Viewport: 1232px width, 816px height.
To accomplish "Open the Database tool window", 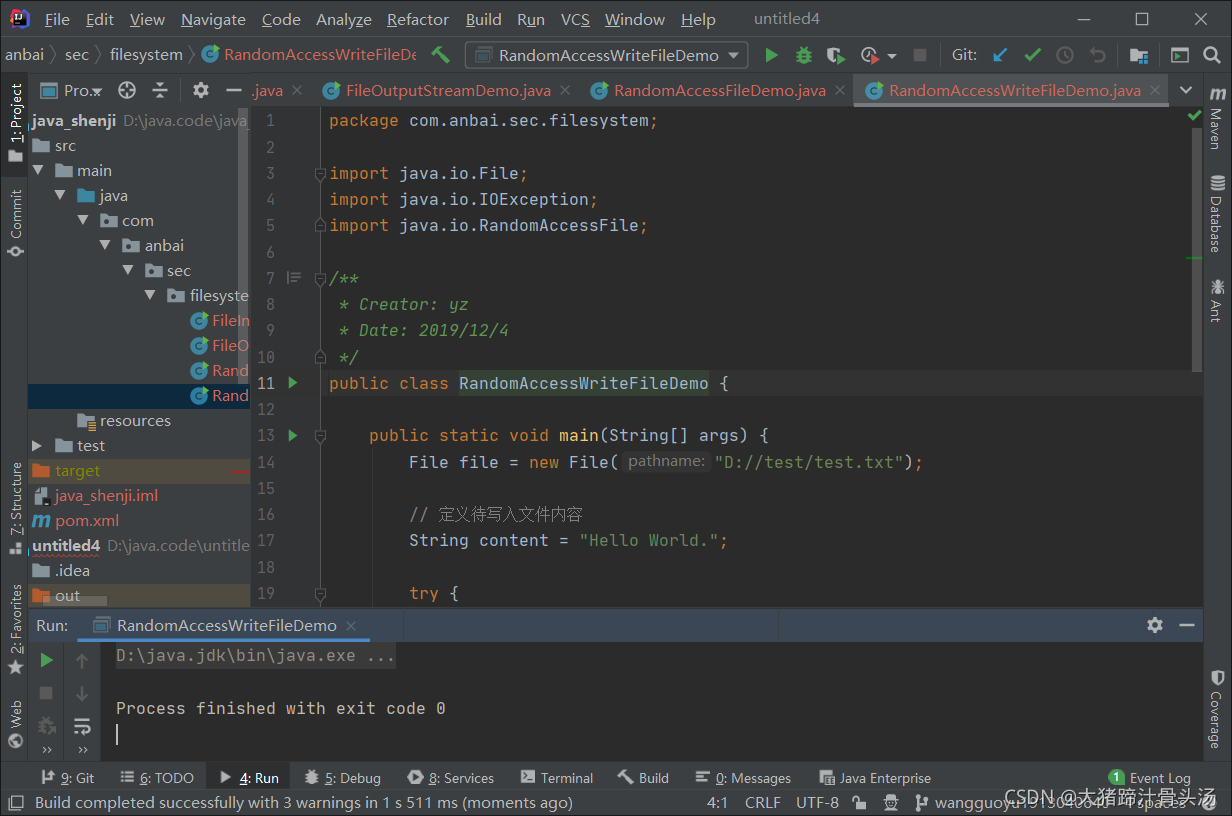I will tap(1217, 213).
